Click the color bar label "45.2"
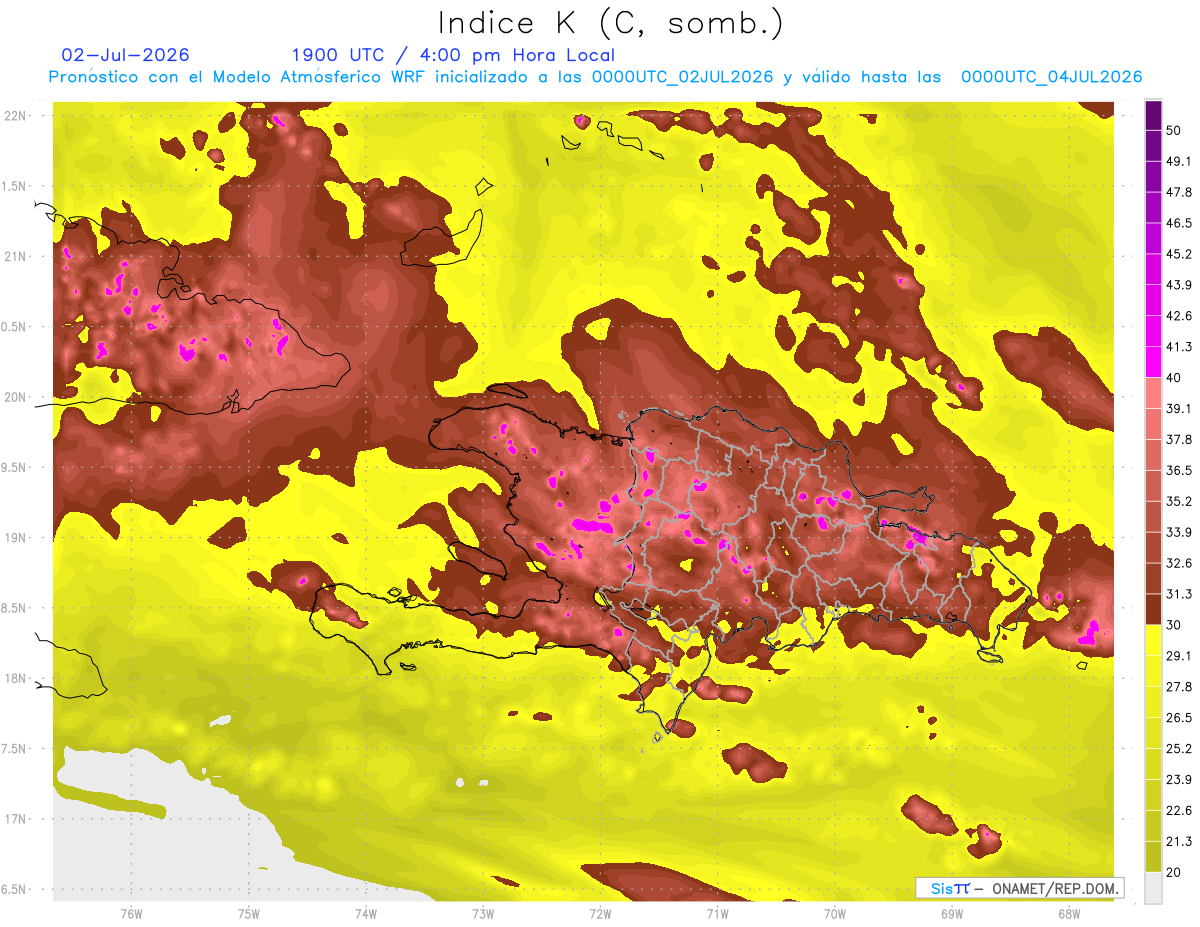This screenshot has height=927, width=1200. pos(1180,254)
